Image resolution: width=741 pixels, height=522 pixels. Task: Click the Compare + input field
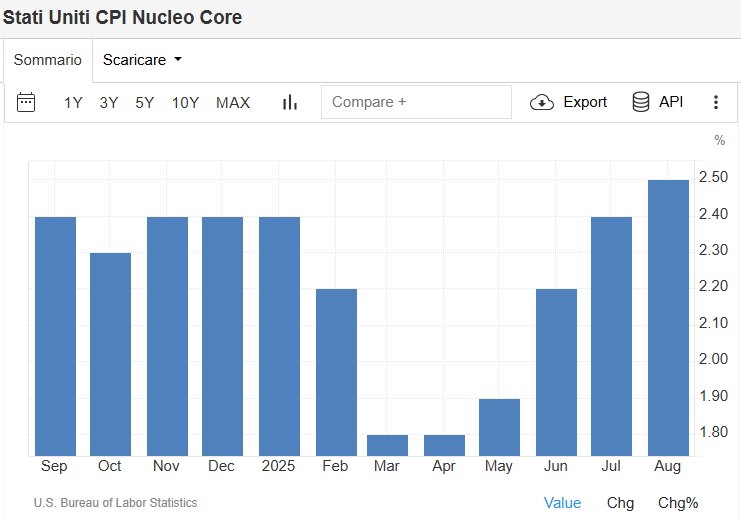(x=416, y=102)
